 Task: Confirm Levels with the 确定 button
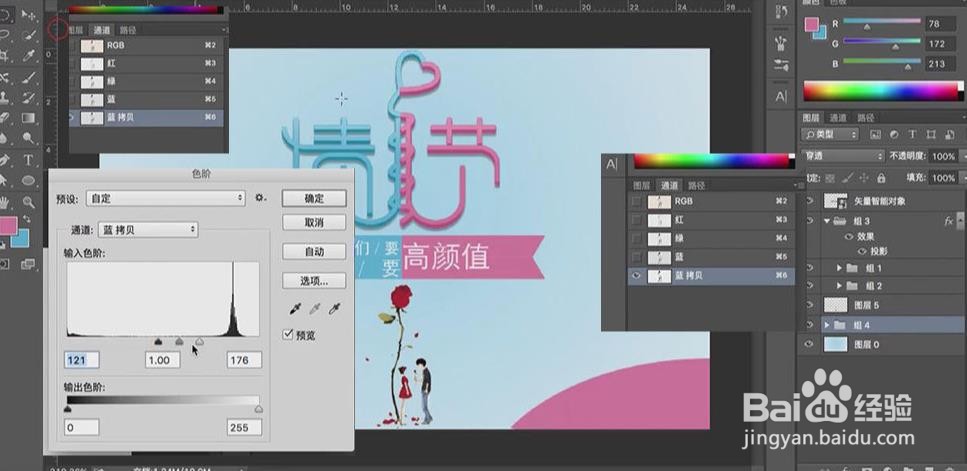click(314, 199)
